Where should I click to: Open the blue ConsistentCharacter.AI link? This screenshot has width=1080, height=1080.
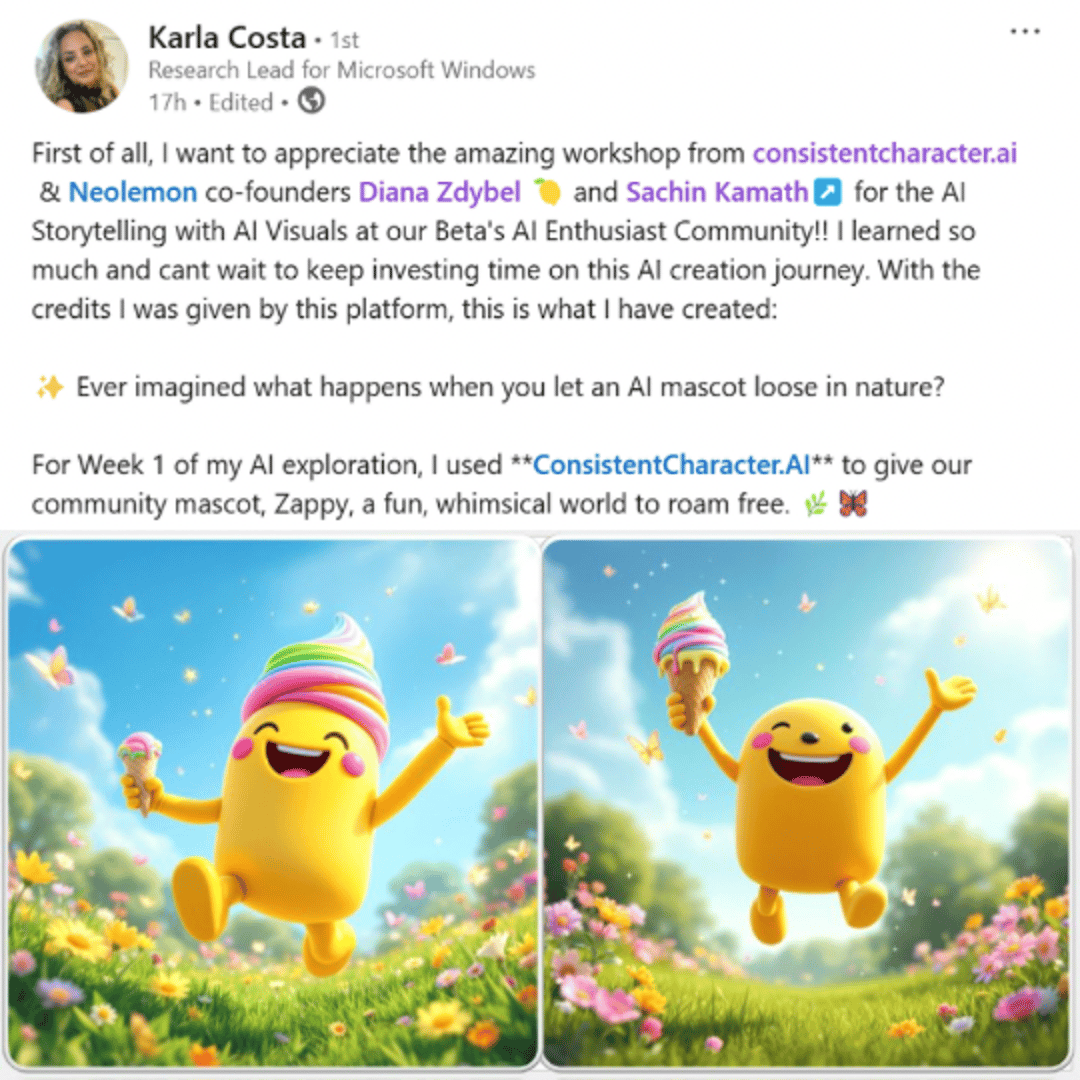pos(672,465)
